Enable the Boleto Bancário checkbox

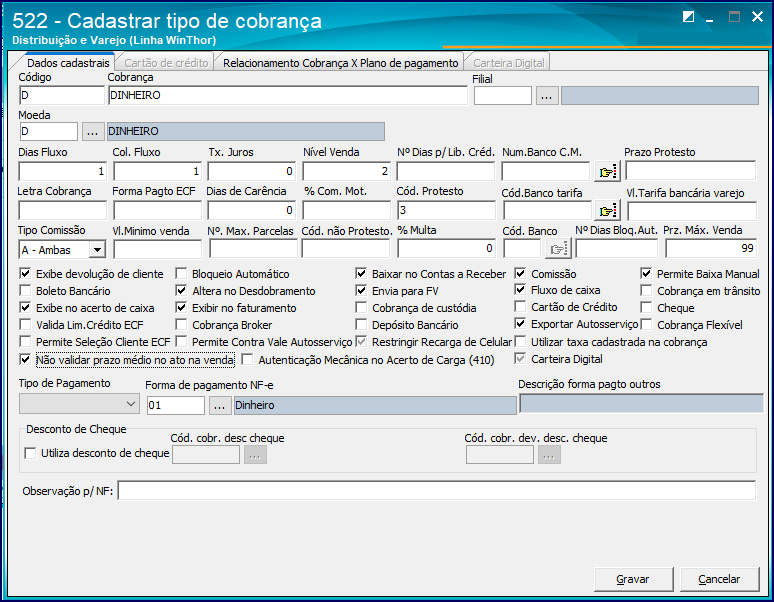click(x=25, y=291)
